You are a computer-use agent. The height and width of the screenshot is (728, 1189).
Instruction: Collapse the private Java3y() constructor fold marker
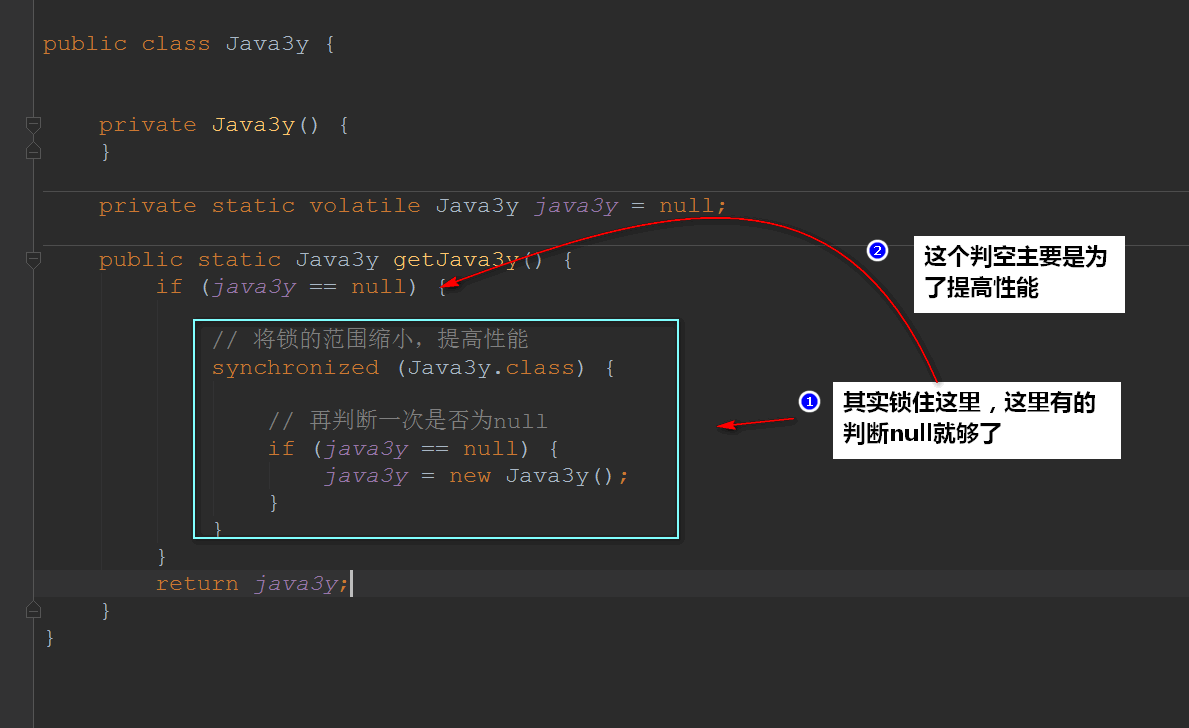click(x=33, y=124)
